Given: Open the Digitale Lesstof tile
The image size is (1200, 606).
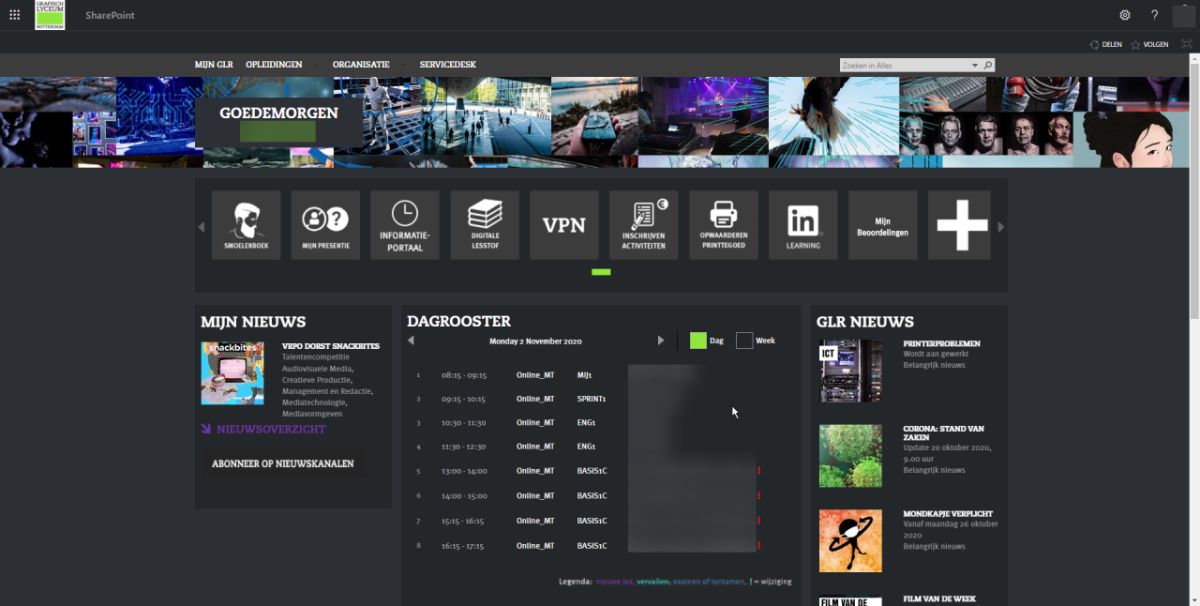Looking at the screenshot, I should pyautogui.click(x=485, y=225).
